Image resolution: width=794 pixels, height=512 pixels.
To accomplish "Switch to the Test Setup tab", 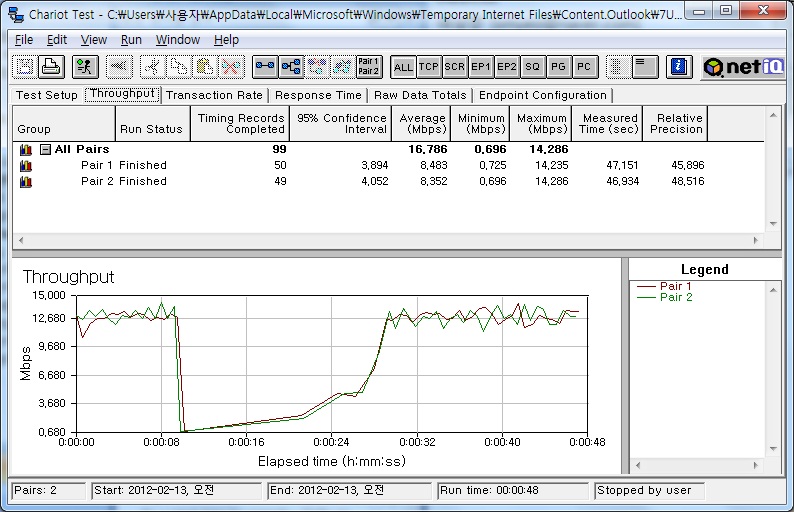I will 47,95.
